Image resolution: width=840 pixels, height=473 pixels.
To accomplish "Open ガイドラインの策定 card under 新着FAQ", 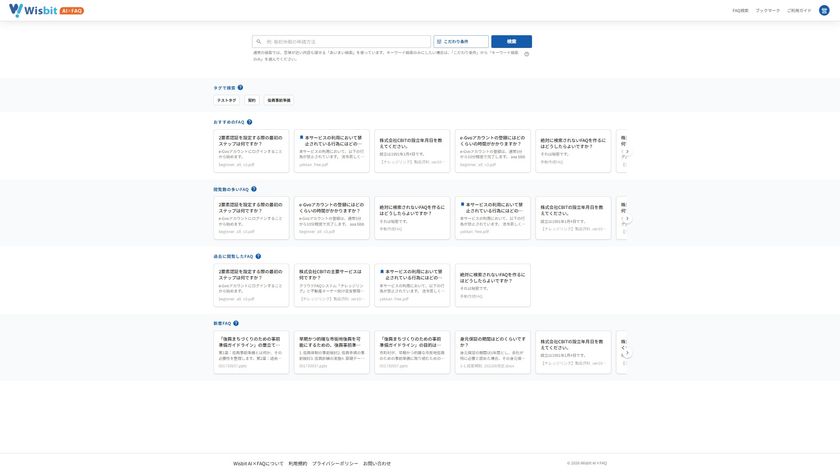I will pyautogui.click(x=251, y=352).
